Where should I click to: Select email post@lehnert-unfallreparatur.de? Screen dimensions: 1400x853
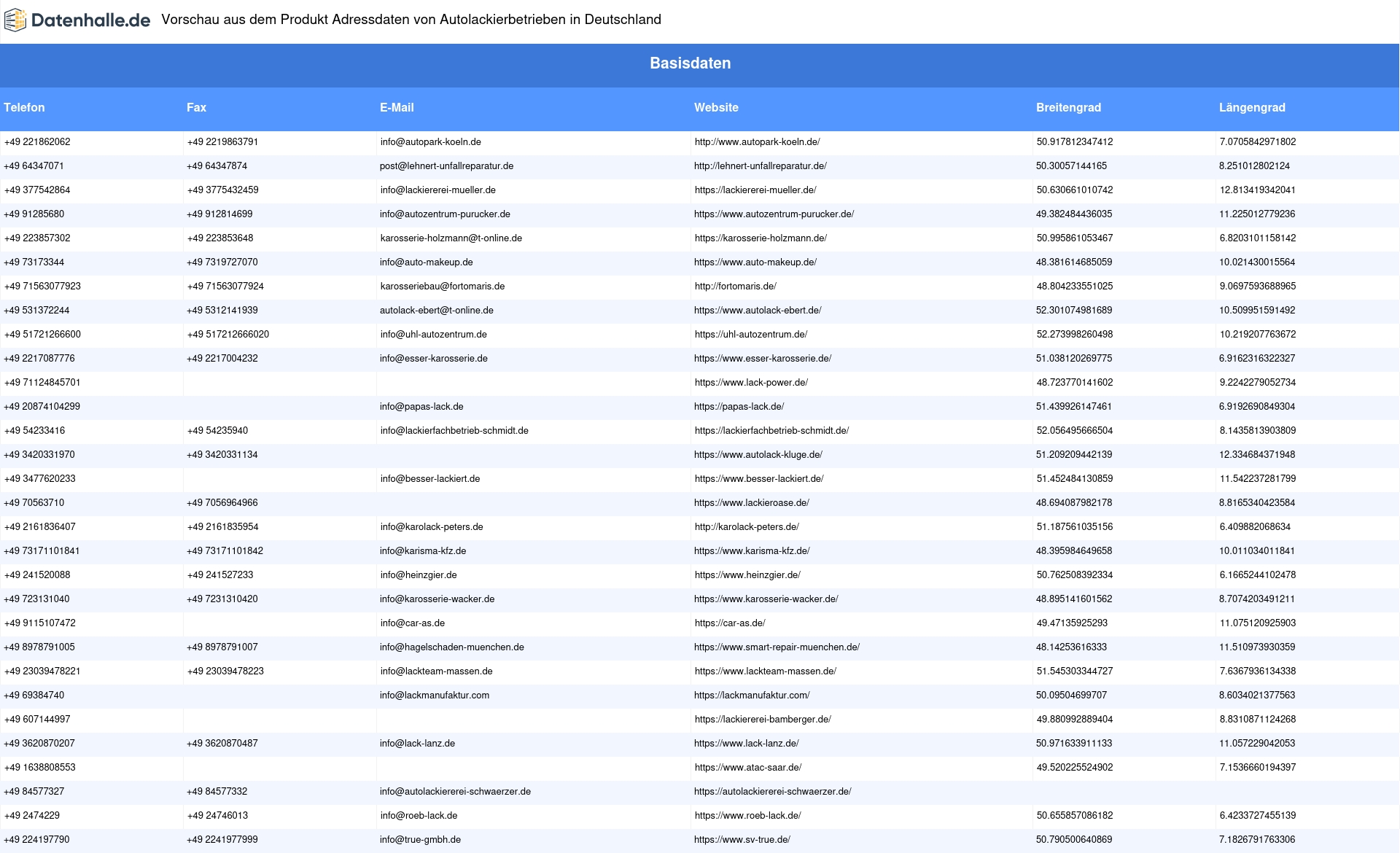[446, 166]
